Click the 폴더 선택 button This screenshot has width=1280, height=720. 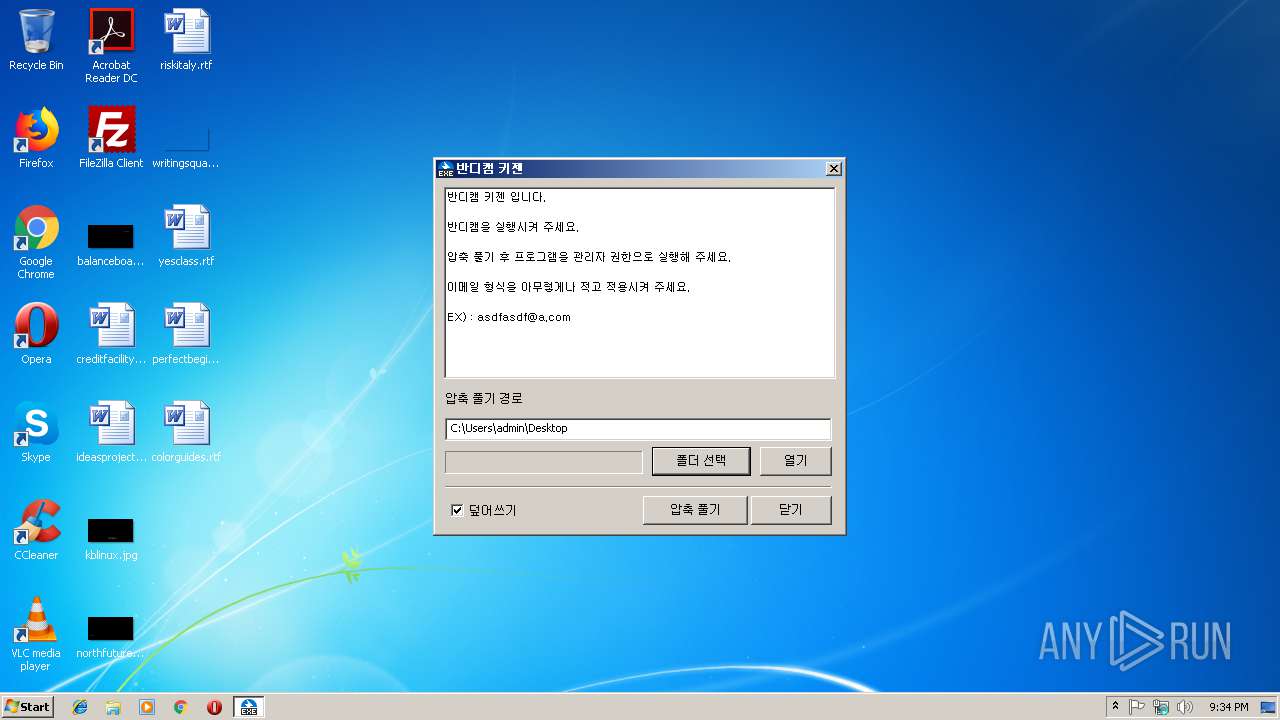(701, 461)
